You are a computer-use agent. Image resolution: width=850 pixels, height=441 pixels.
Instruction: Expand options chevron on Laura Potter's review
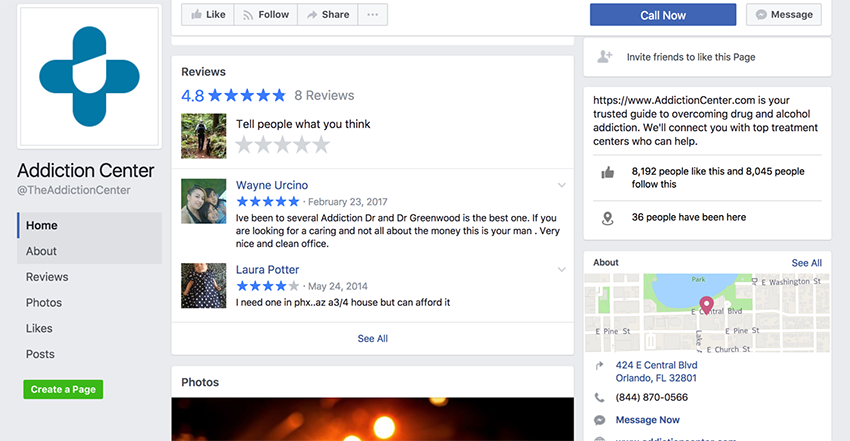[562, 270]
